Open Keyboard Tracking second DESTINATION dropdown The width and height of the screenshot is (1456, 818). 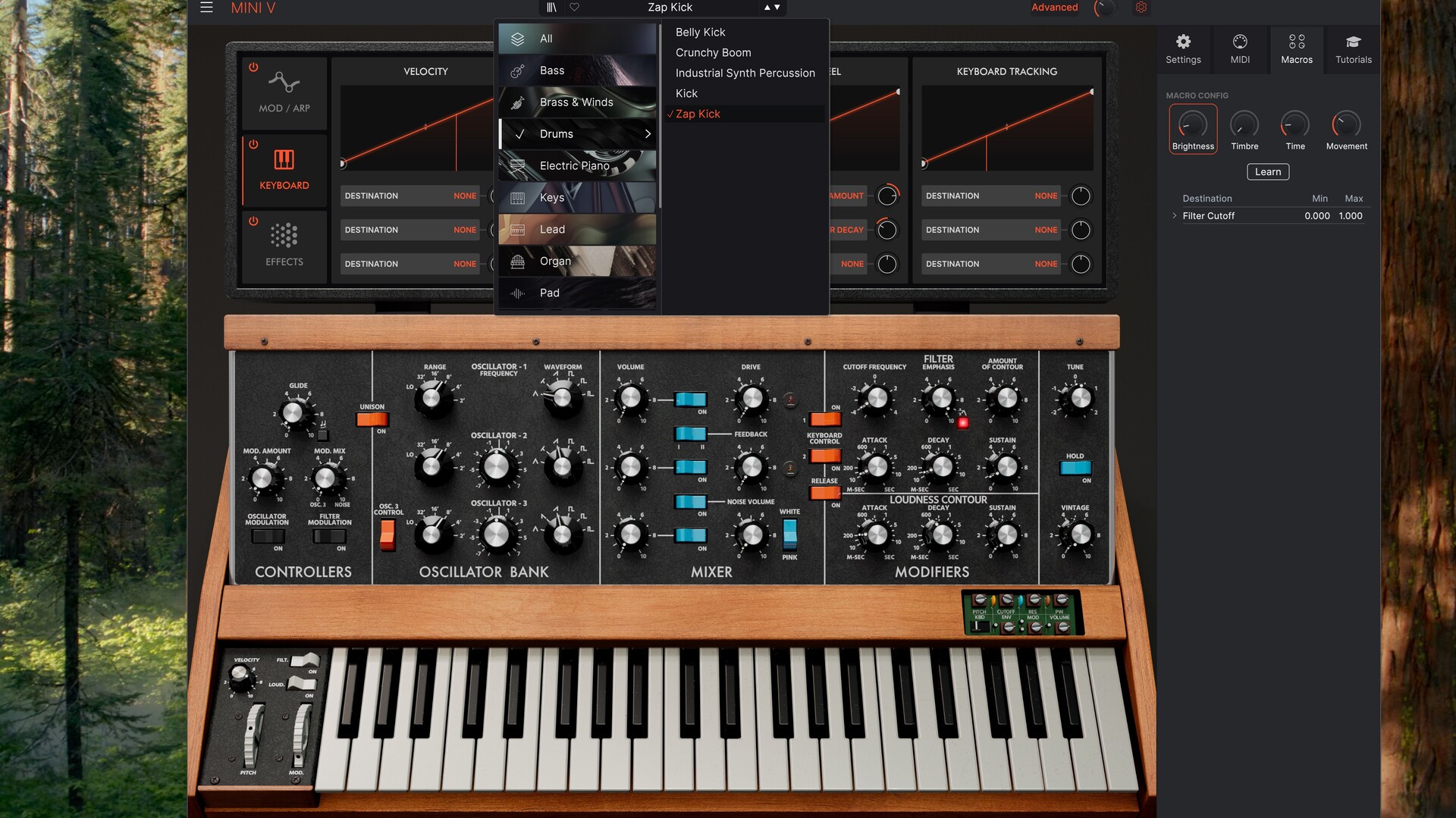click(x=992, y=230)
